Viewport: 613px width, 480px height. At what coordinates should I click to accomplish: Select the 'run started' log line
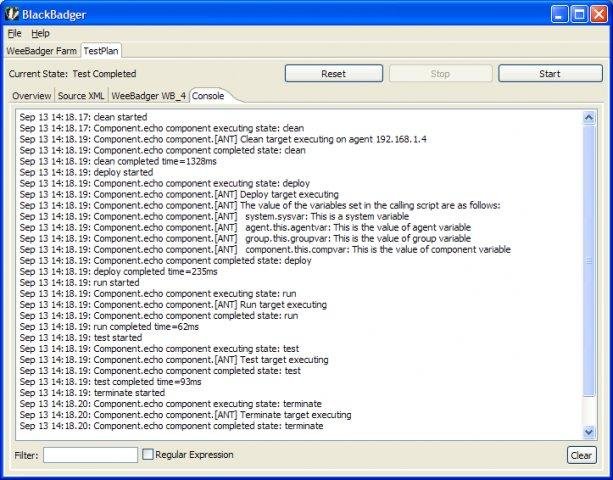click(x=79, y=282)
